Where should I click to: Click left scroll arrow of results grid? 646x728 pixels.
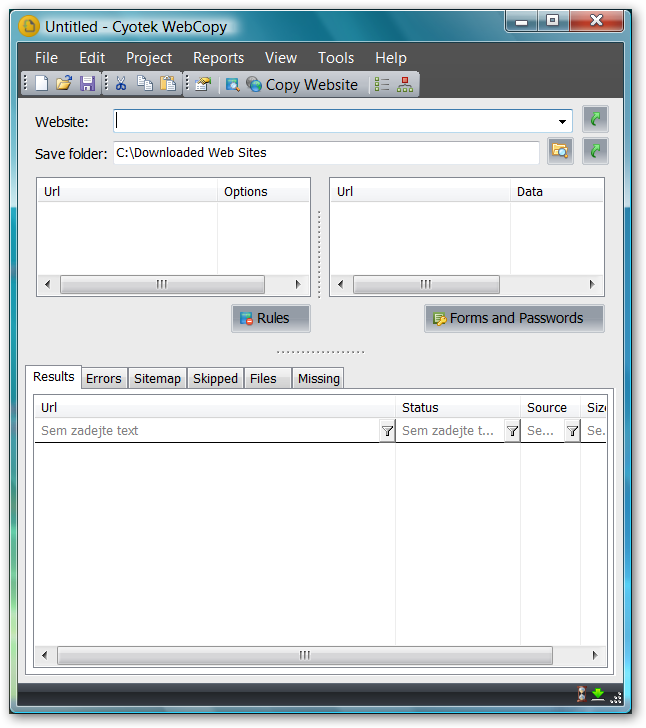[45, 655]
